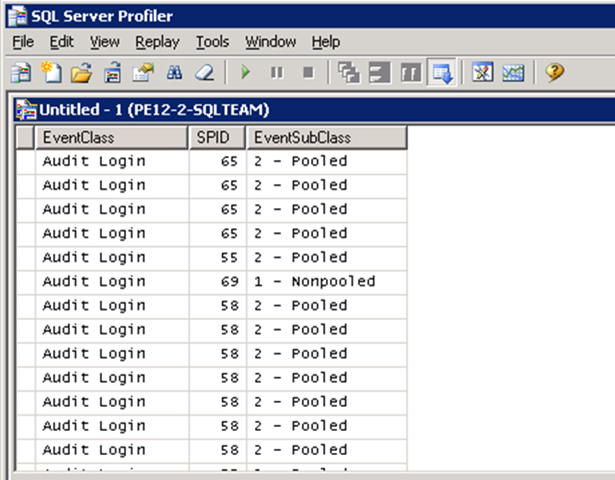The image size is (615, 480).
Task: Sort by the EventSubClass column header
Action: 326,137
